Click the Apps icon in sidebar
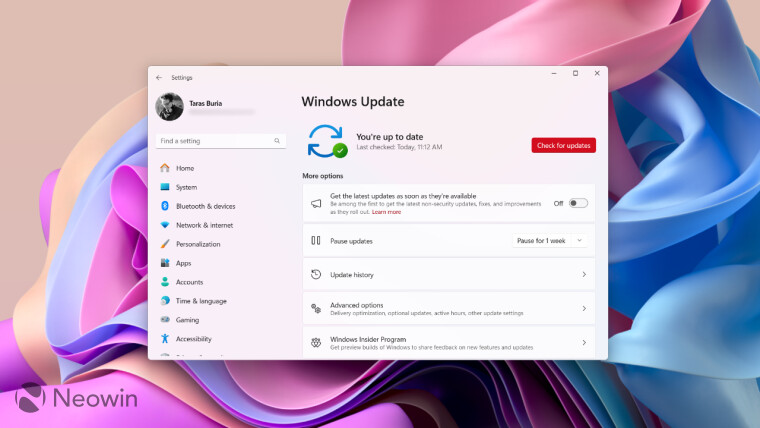This screenshot has height=428, width=760. tap(165, 263)
